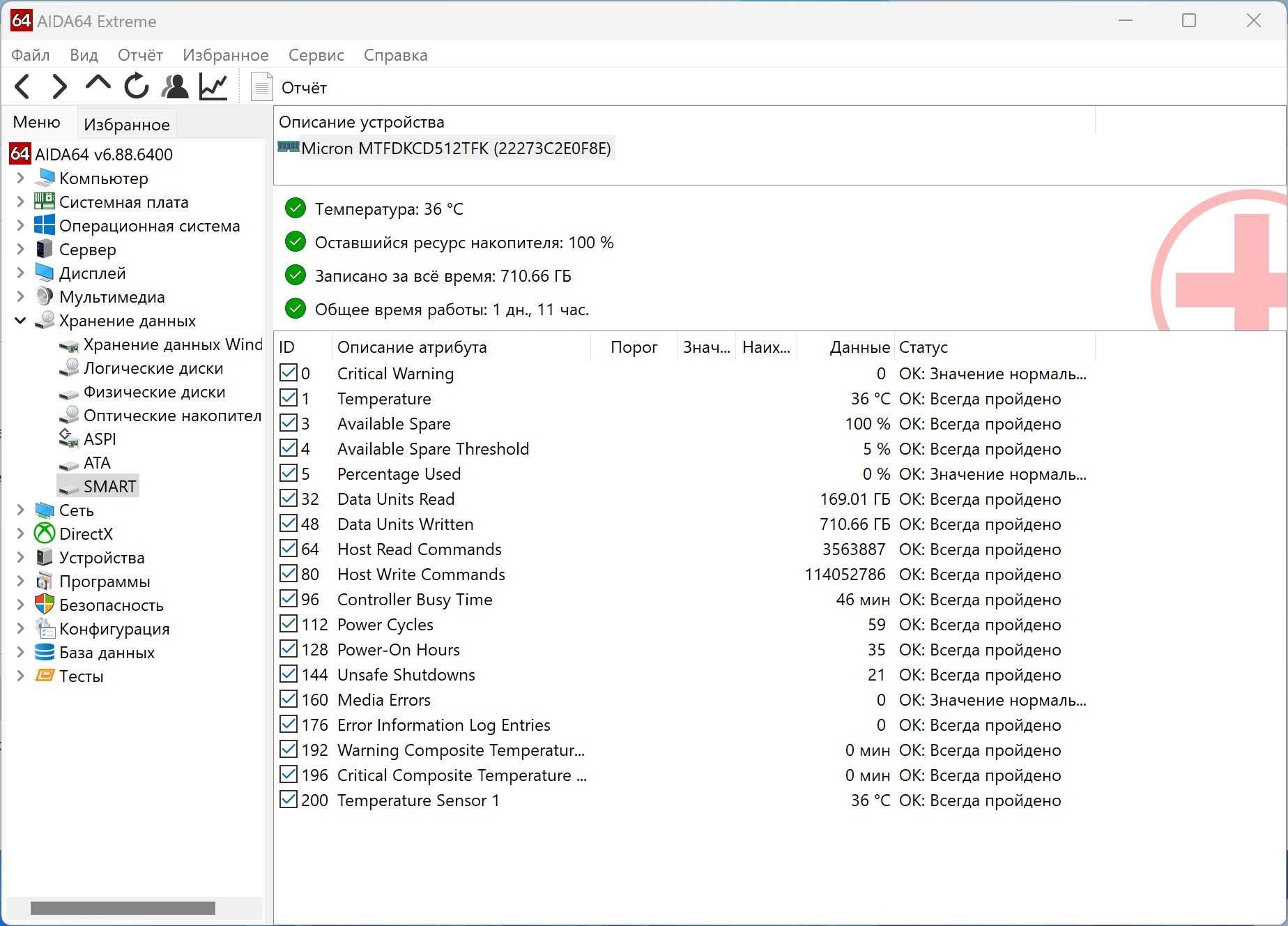The width and height of the screenshot is (1288, 926).
Task: Select the База данных database icon
Action: click(45, 652)
